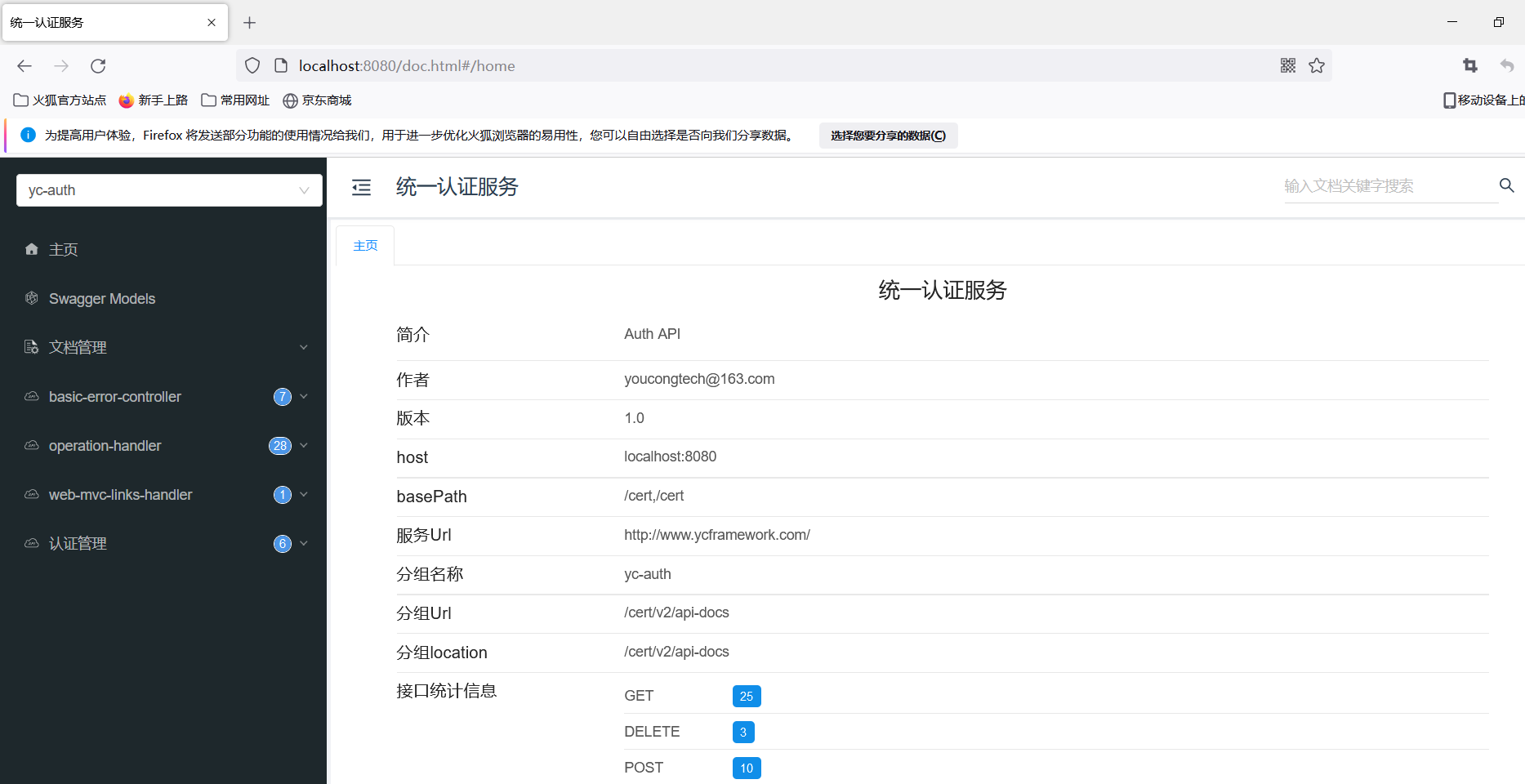Click the blue GET count badge showing 25
Screen dimensions: 1525x784
746,696
